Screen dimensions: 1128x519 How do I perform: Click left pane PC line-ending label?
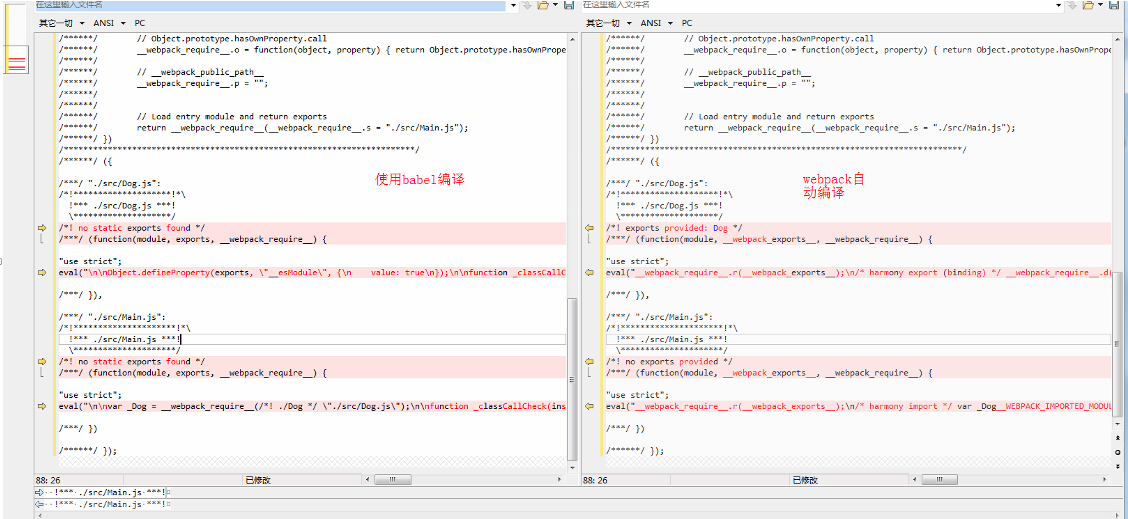click(x=140, y=23)
